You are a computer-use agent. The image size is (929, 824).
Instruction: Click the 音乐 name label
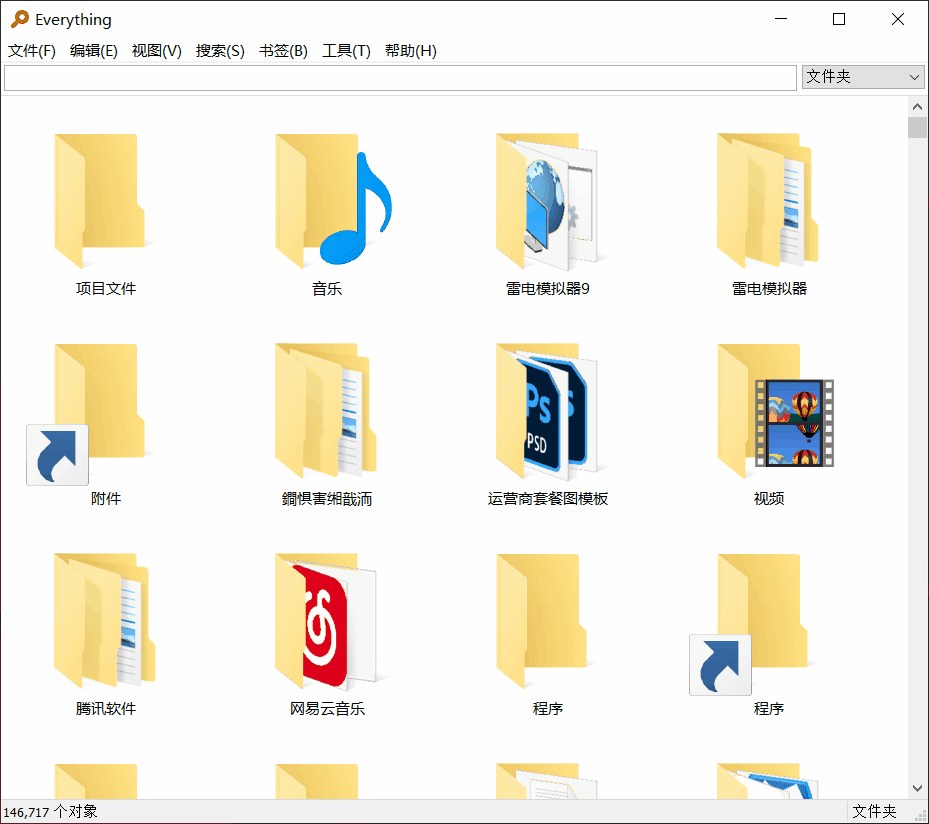[326, 288]
